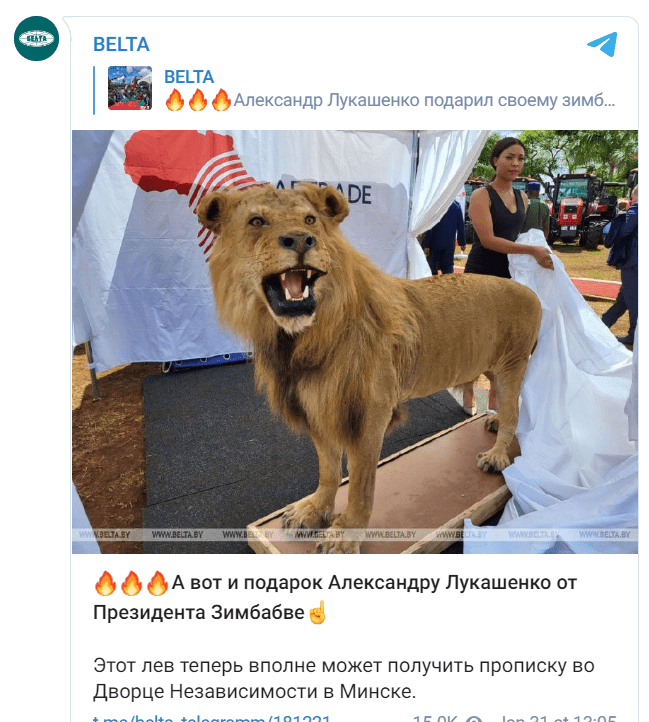Click the Jan 31 post timestamp

[x=558, y=718]
